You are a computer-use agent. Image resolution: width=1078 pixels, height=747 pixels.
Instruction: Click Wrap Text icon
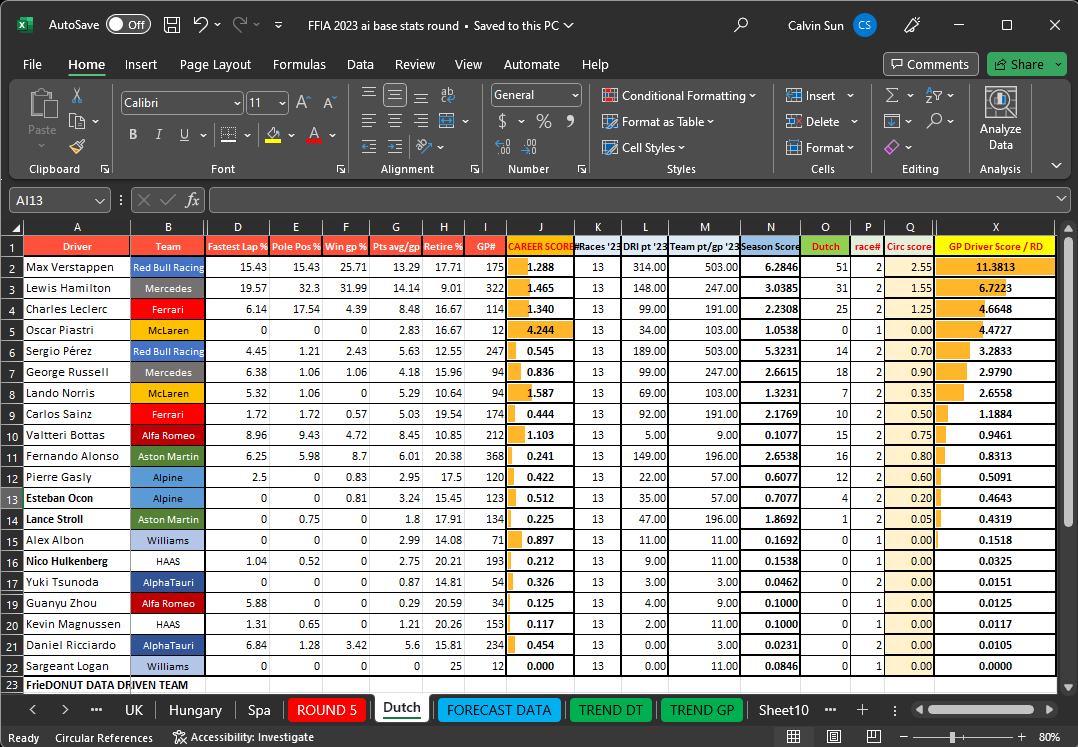(x=448, y=95)
